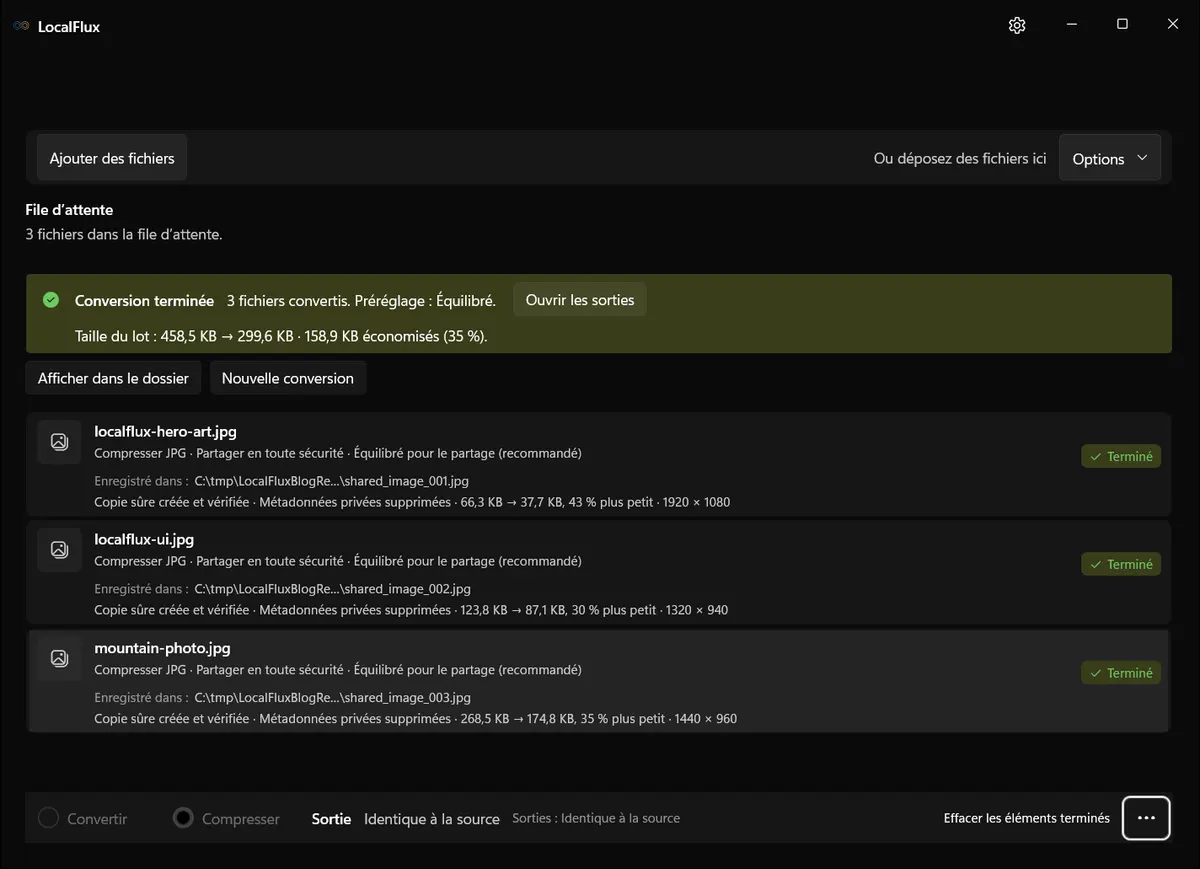Viewport: 1200px width, 869px height.
Task: Click the LocalFlux app logo icon
Action: (x=21, y=26)
